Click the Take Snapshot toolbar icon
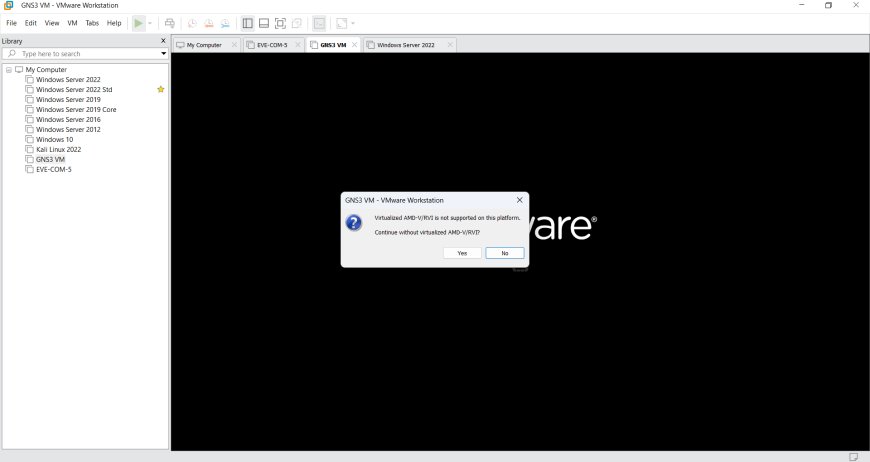870x462 pixels. point(192,23)
